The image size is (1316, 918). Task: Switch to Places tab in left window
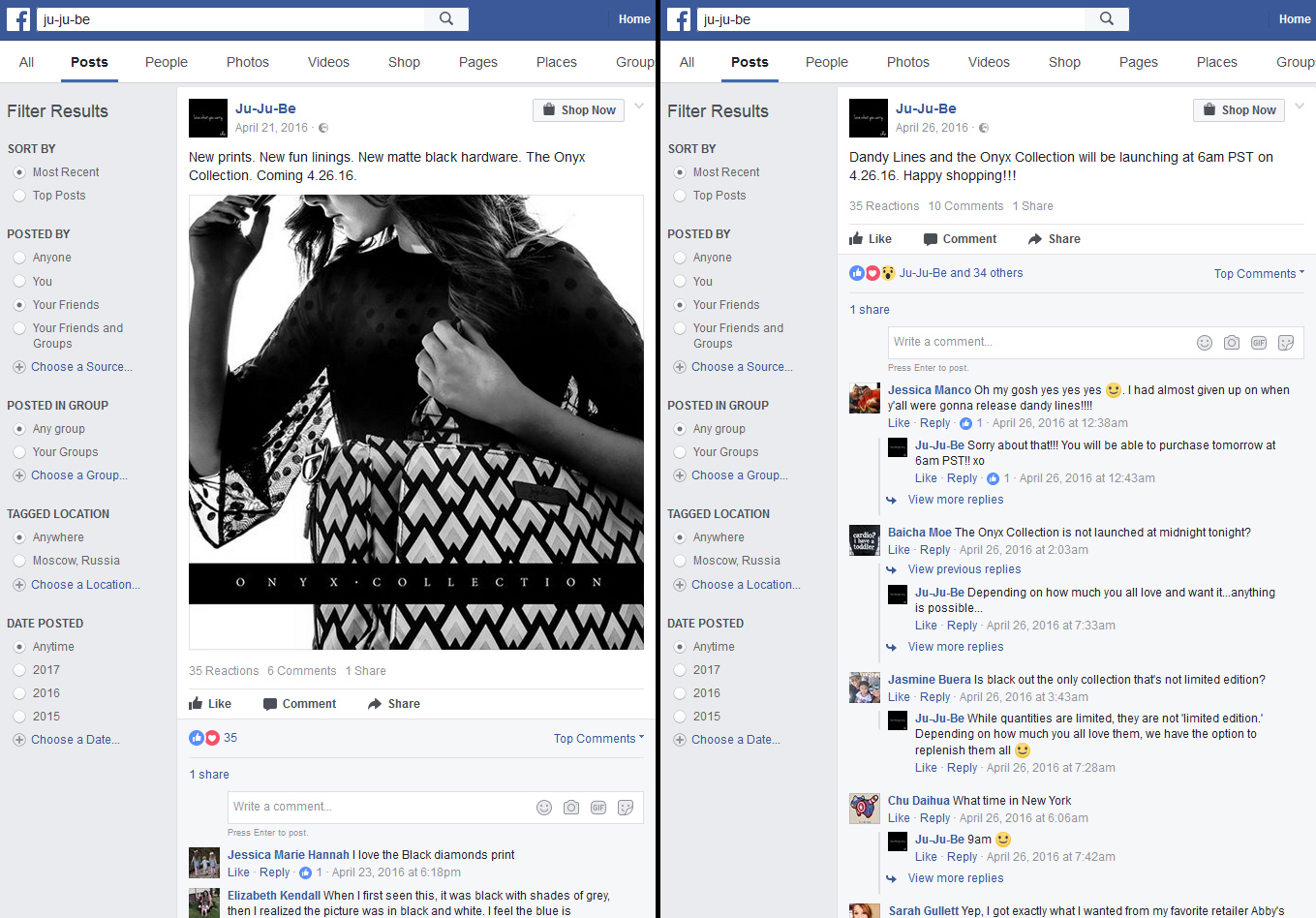[557, 62]
